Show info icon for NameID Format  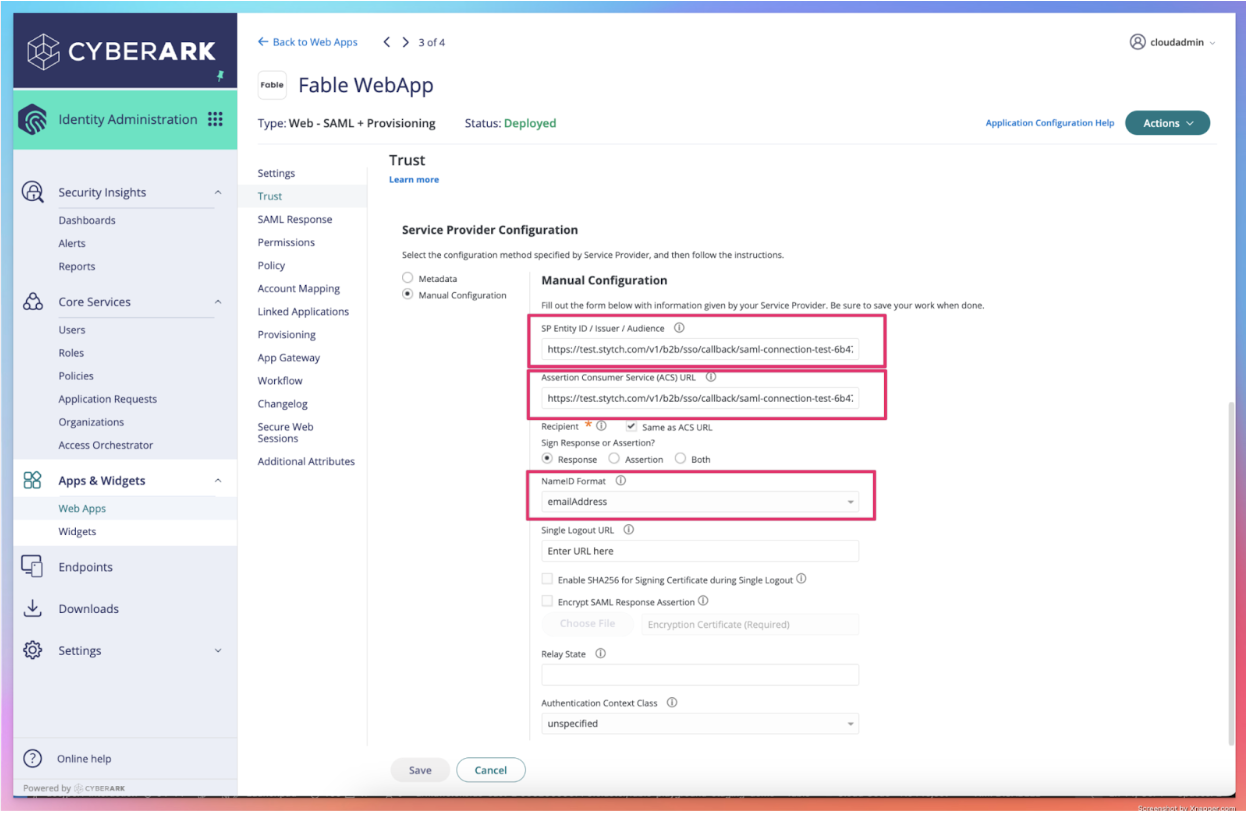point(620,481)
